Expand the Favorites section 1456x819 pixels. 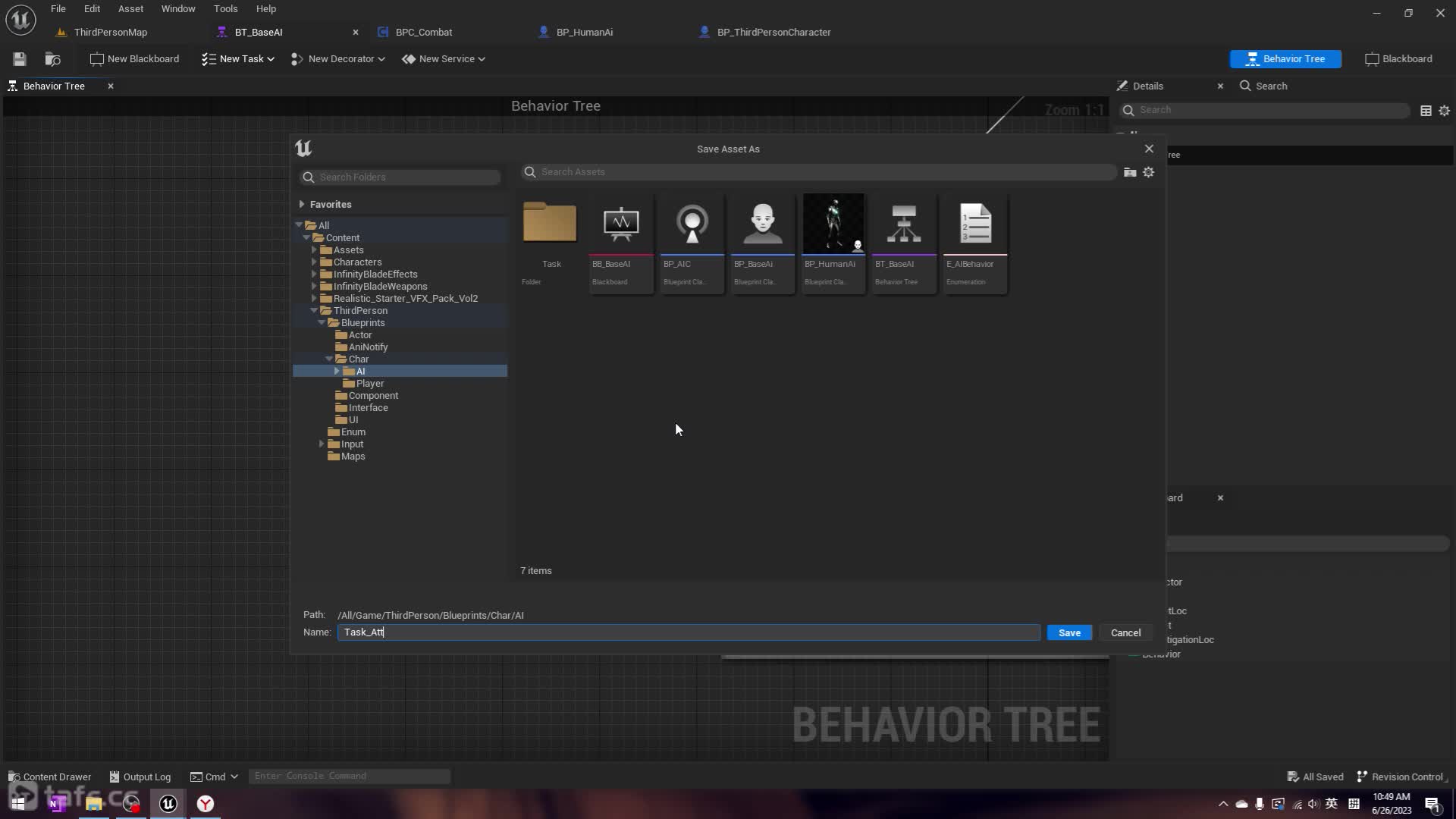pyautogui.click(x=302, y=204)
